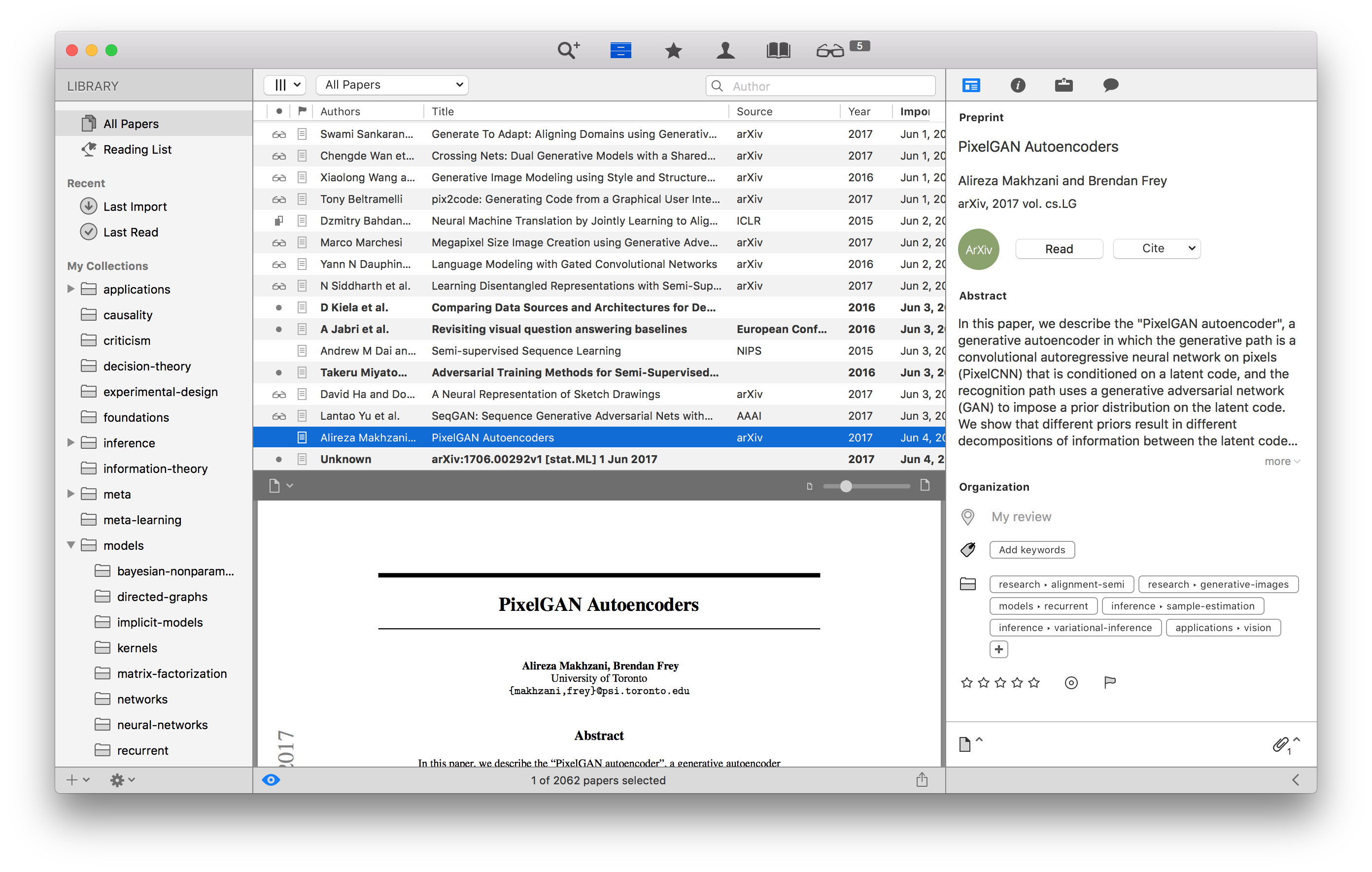Open the search-plus magnifier tool in toolbar
The height and width of the screenshot is (872, 1372).
568,50
